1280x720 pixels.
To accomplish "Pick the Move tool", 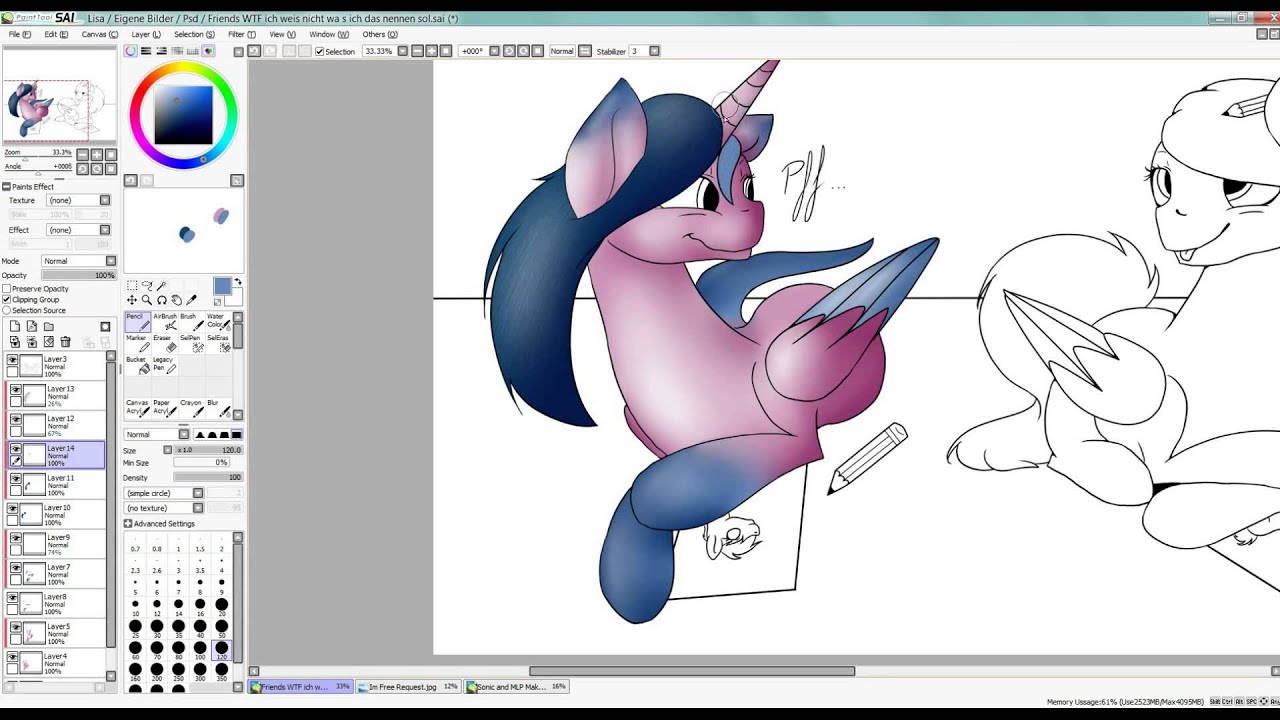I will pyautogui.click(x=132, y=300).
